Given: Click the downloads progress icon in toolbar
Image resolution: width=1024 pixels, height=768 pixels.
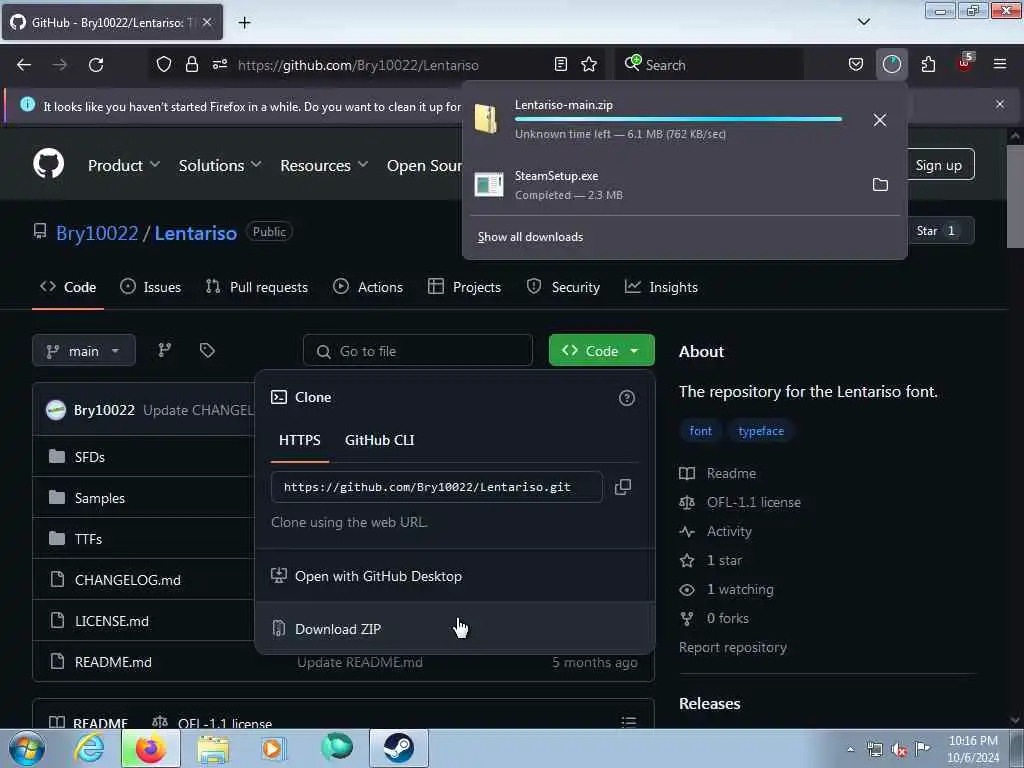Looking at the screenshot, I should pyautogui.click(x=891, y=64).
